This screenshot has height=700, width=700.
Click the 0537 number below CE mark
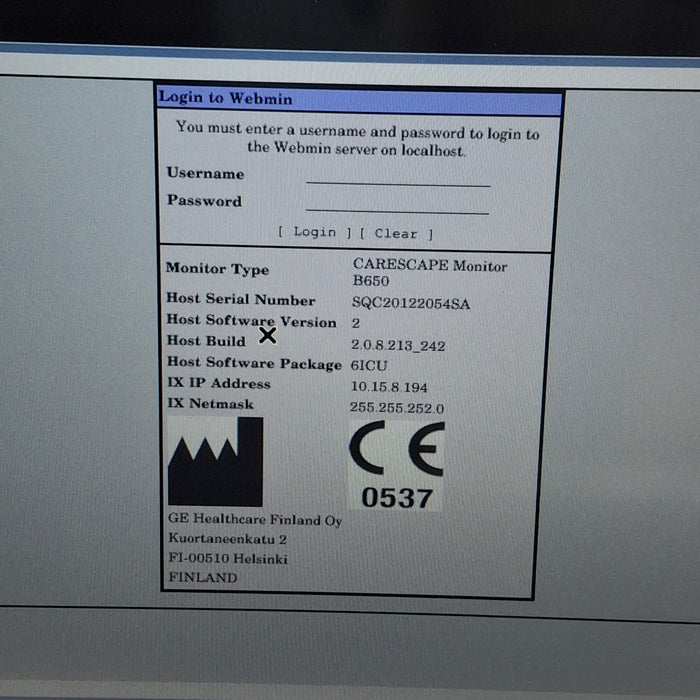[396, 497]
